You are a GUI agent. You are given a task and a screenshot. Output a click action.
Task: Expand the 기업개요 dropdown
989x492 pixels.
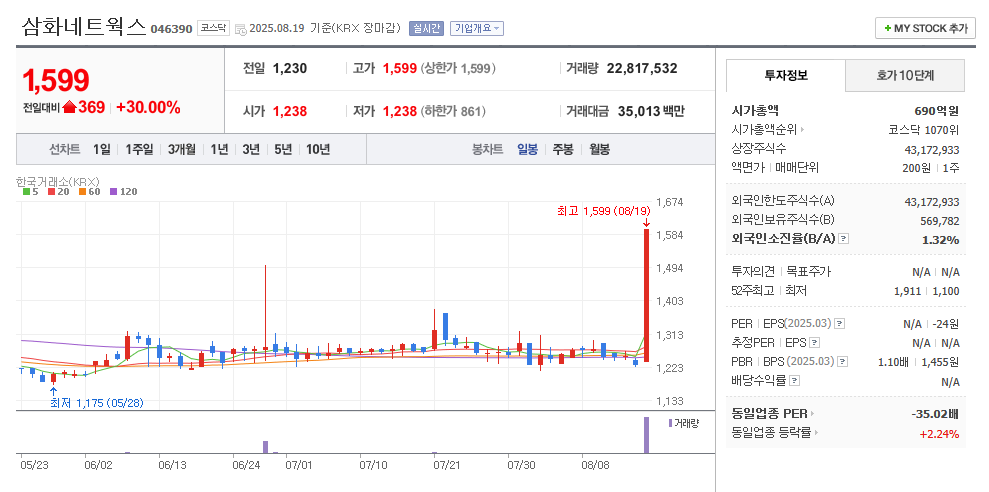coord(476,28)
